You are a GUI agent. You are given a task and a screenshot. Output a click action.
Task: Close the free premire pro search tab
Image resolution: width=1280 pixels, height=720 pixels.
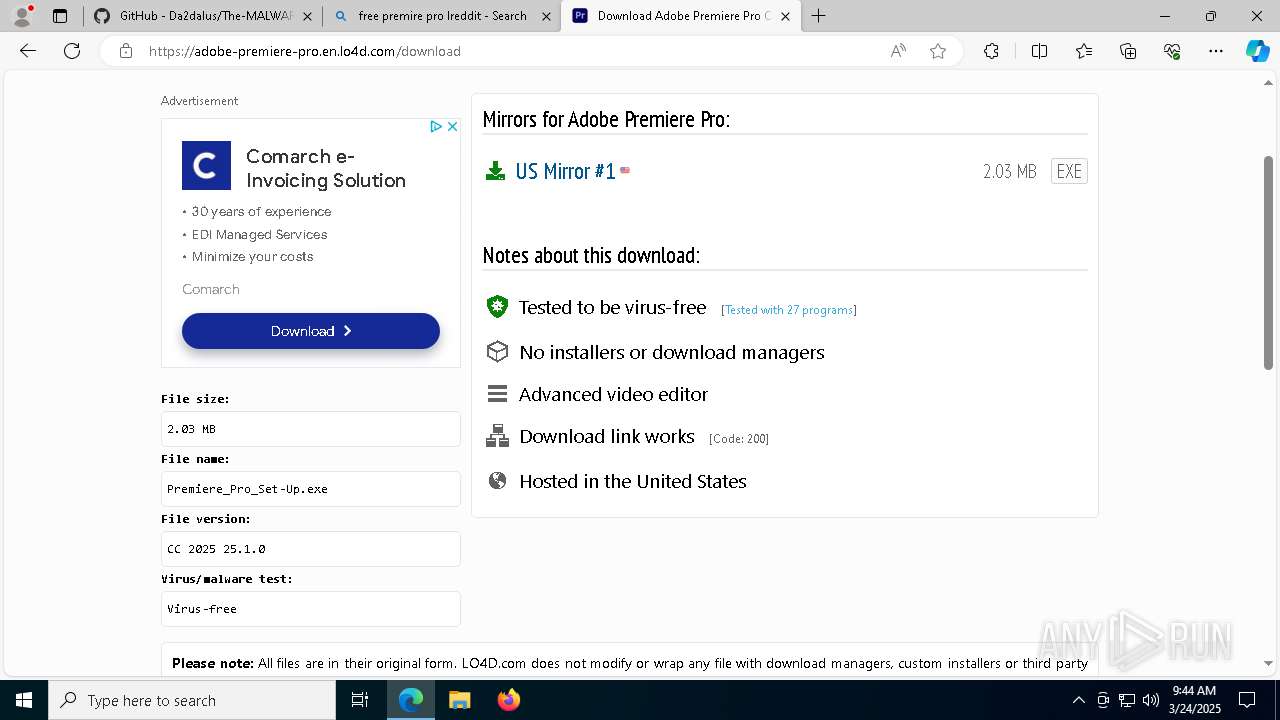tap(546, 16)
